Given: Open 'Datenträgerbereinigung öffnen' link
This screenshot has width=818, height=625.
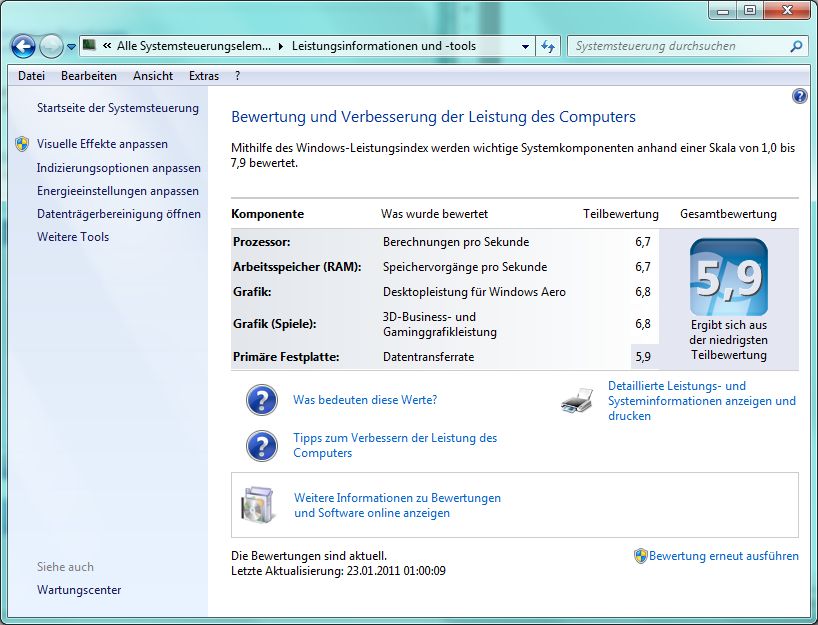Looking at the screenshot, I should point(119,214).
